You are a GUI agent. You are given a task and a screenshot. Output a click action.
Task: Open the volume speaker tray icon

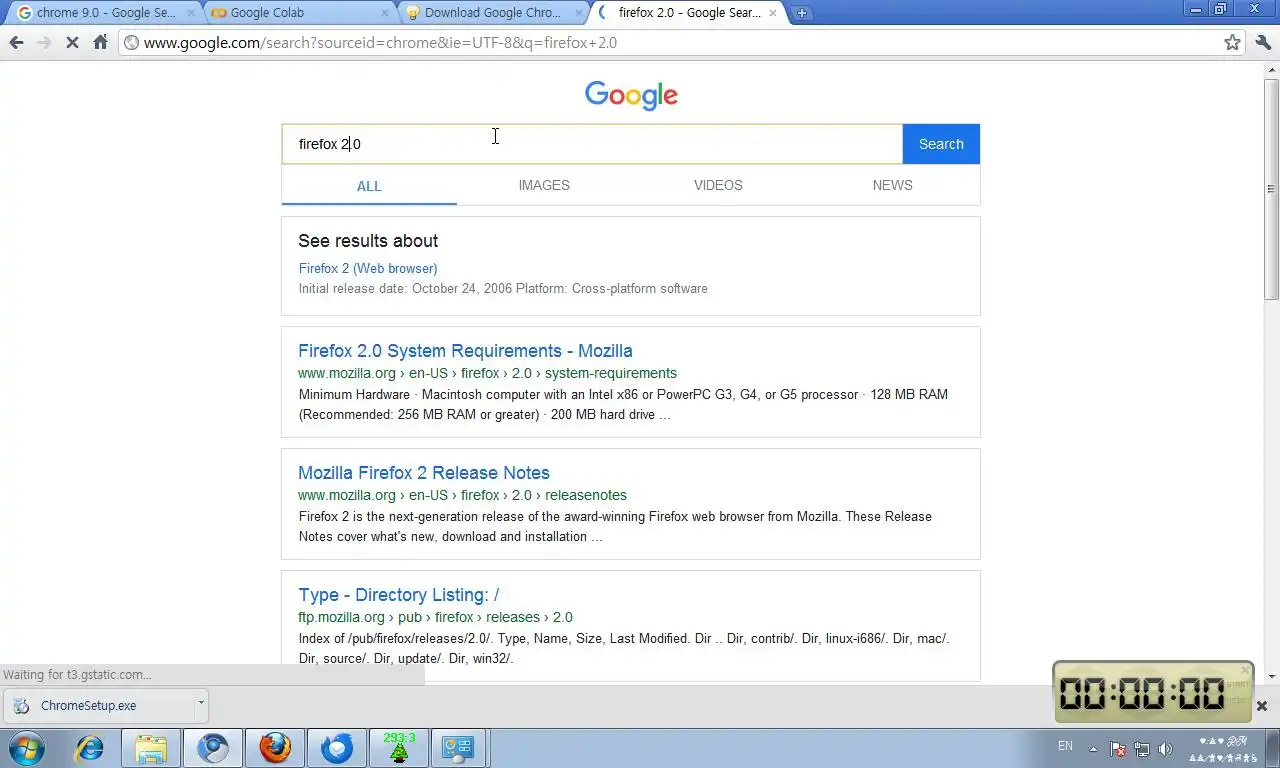(1165, 749)
